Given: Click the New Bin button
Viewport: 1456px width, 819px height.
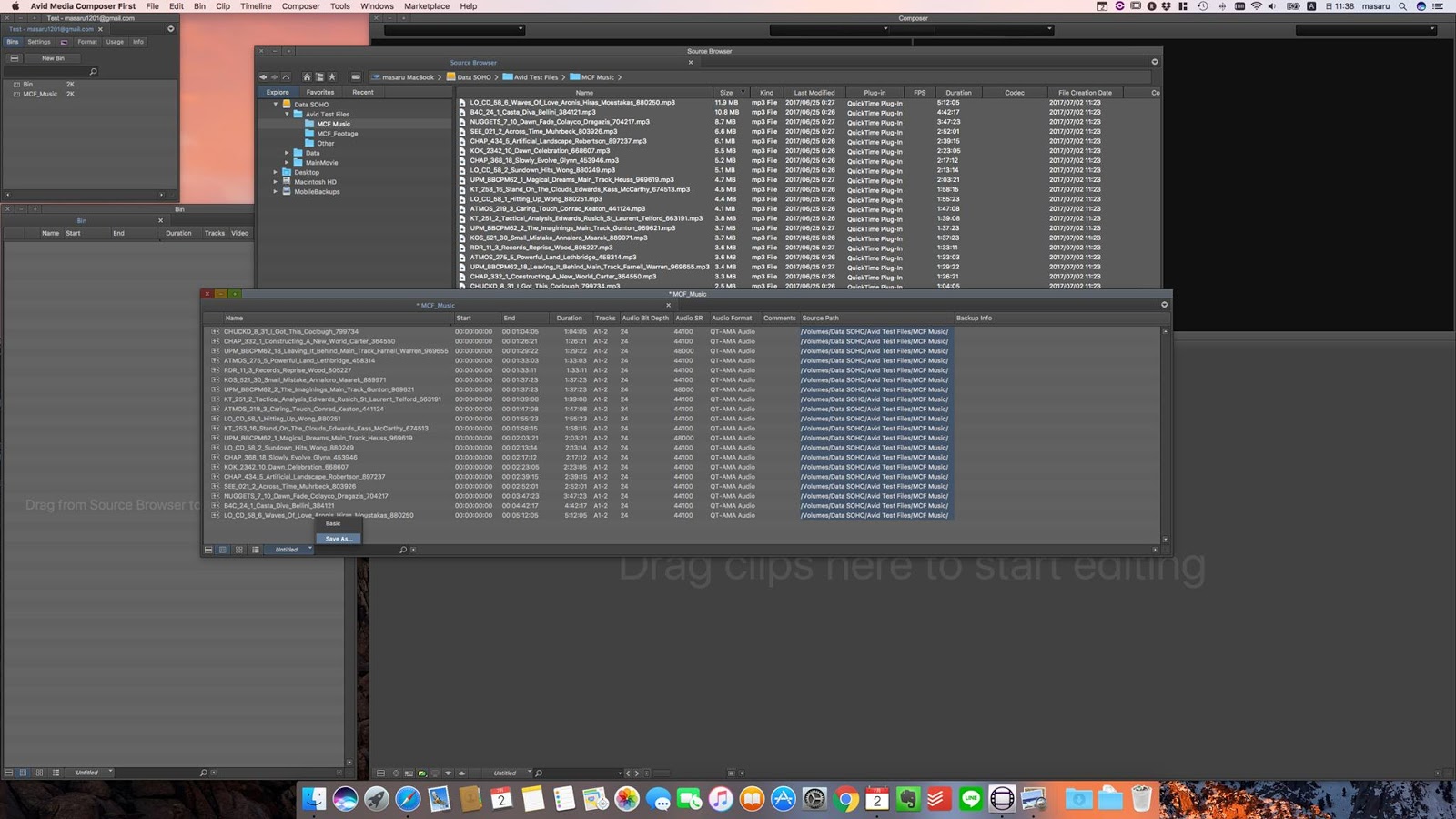Looking at the screenshot, I should (x=53, y=58).
